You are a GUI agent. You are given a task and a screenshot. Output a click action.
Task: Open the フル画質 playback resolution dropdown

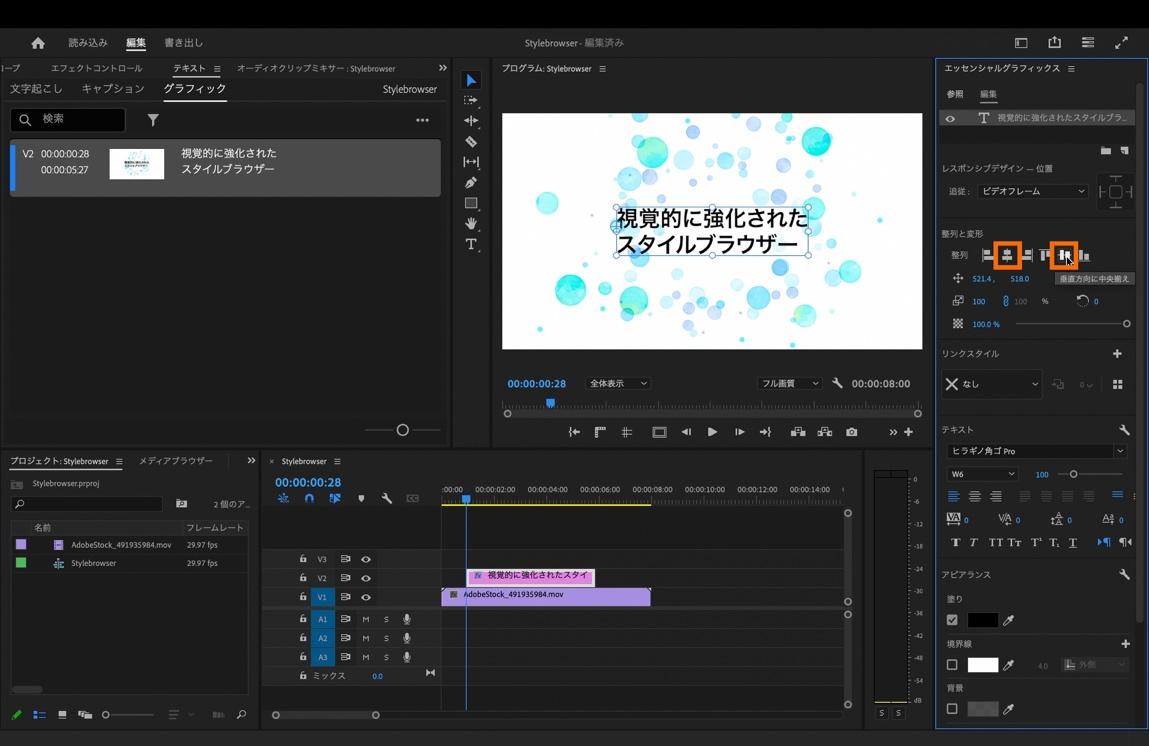789,384
